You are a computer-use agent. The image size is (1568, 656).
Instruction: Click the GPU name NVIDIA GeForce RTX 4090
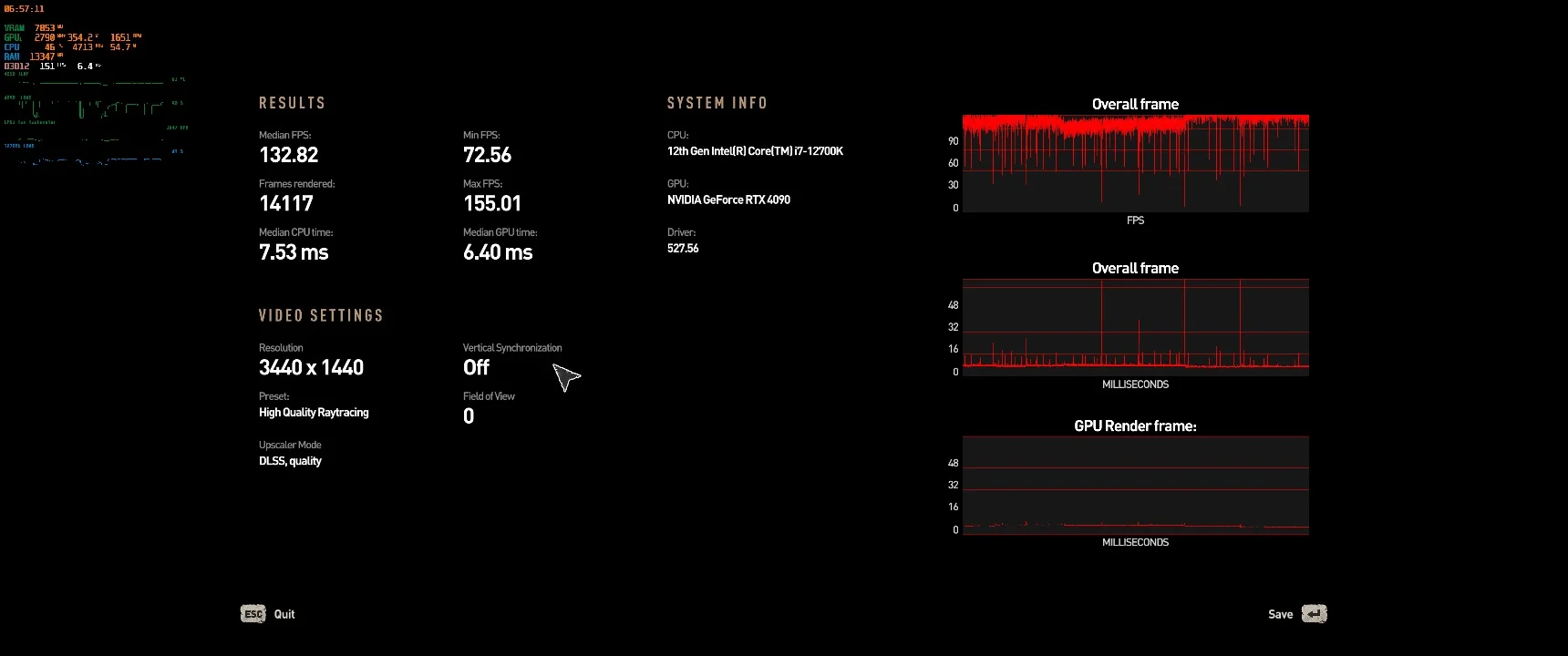[x=729, y=200]
